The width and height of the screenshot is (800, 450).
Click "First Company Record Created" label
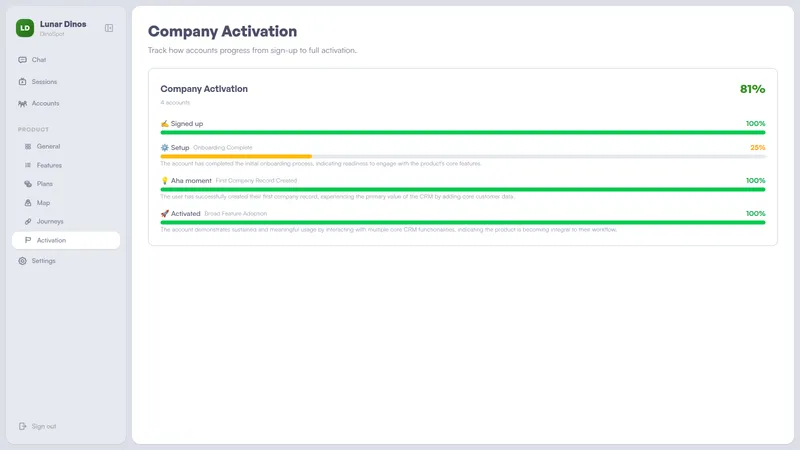coord(256,181)
